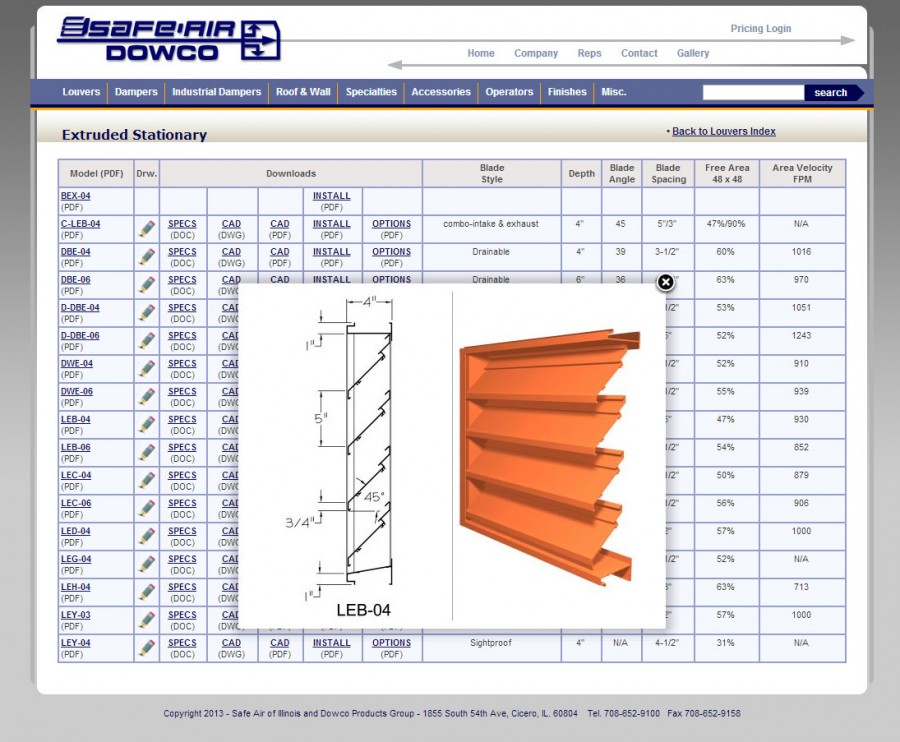900x742 pixels.
Task: Focus the search text field
Action: (752, 93)
